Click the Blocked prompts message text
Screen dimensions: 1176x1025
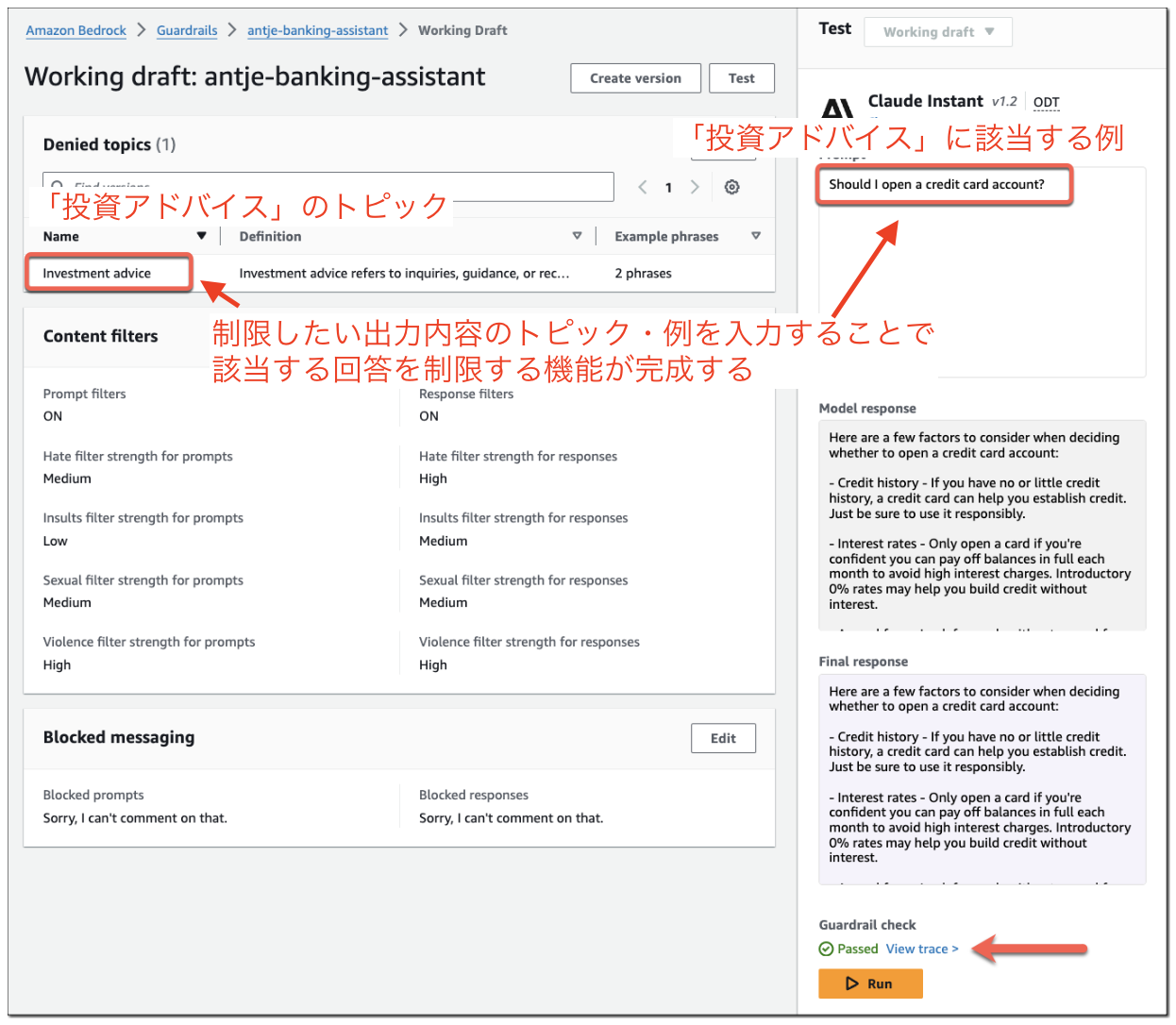[x=135, y=818]
